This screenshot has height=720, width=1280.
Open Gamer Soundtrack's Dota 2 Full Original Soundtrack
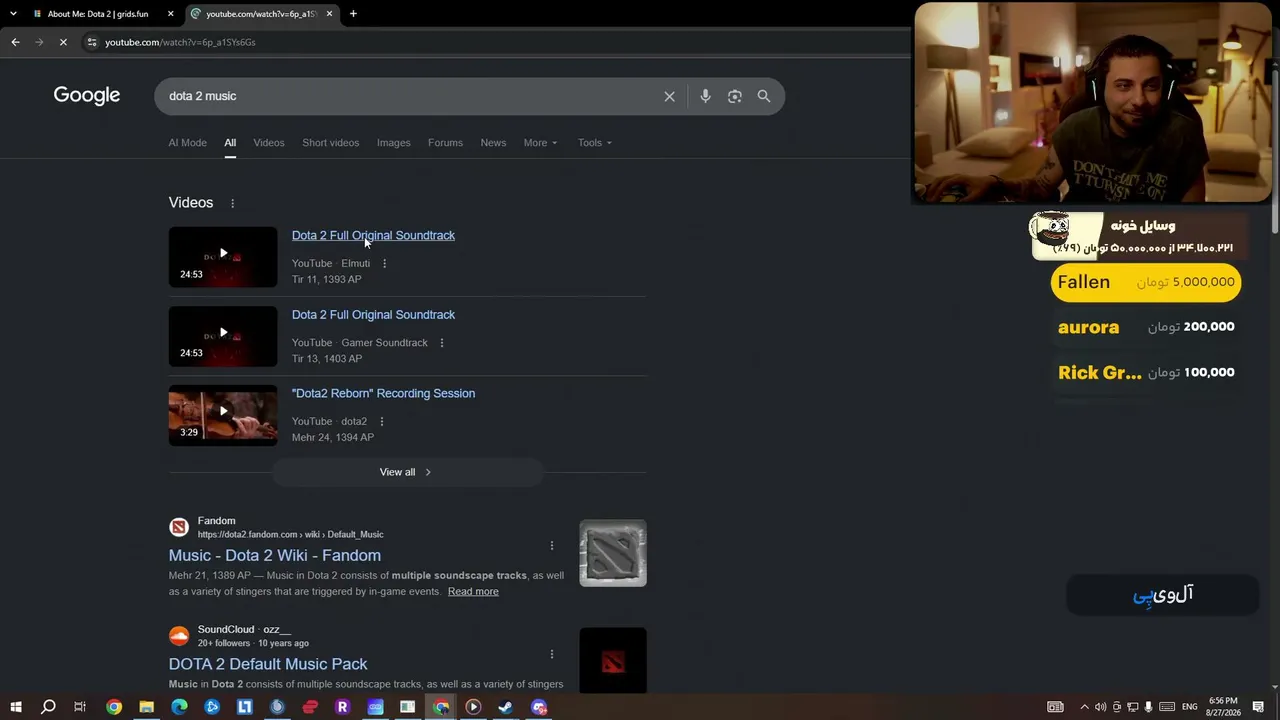coord(373,315)
